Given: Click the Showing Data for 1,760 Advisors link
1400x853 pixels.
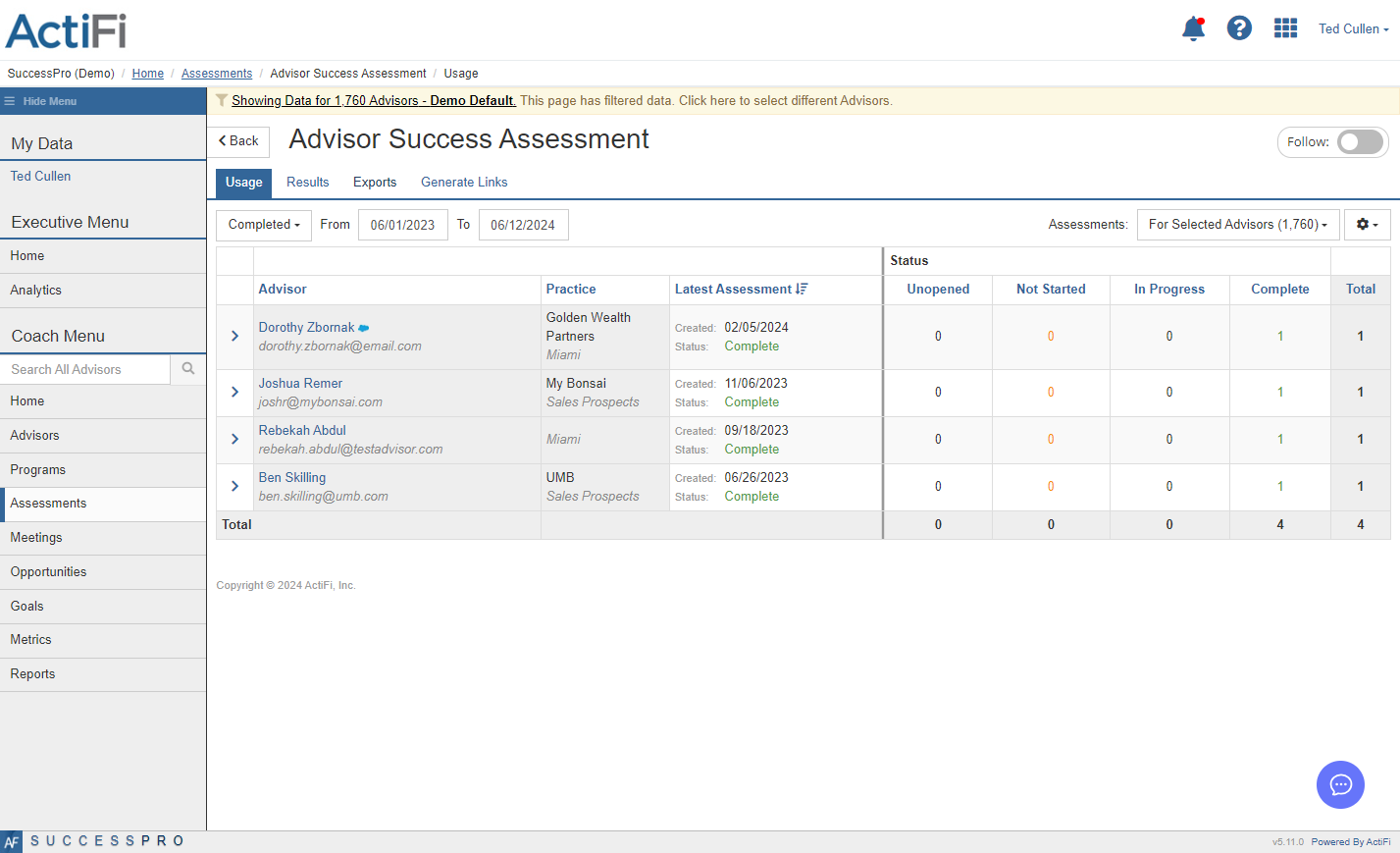Looking at the screenshot, I should click(x=374, y=100).
